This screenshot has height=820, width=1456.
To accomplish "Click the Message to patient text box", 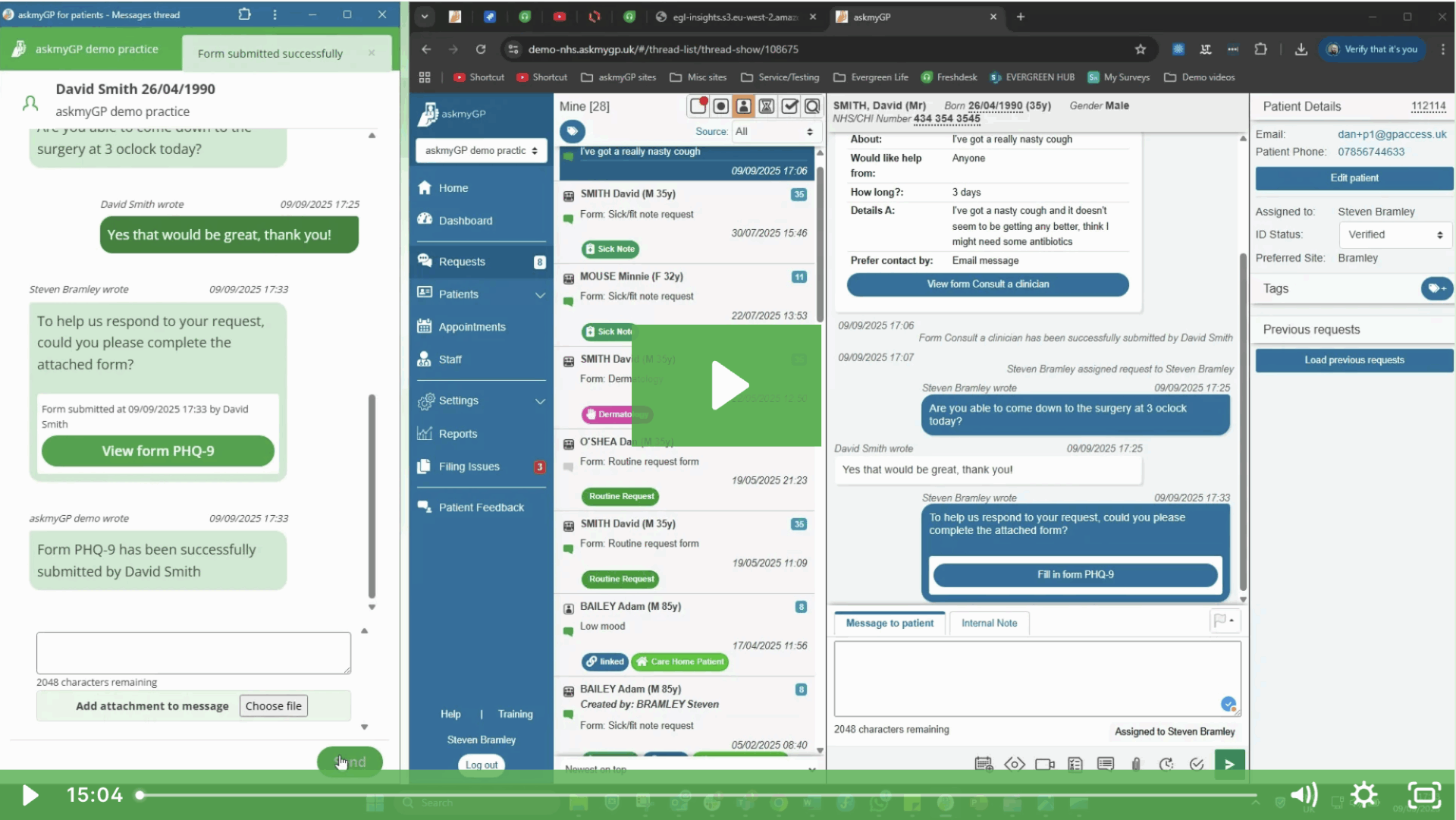I will pyautogui.click(x=1037, y=677).
